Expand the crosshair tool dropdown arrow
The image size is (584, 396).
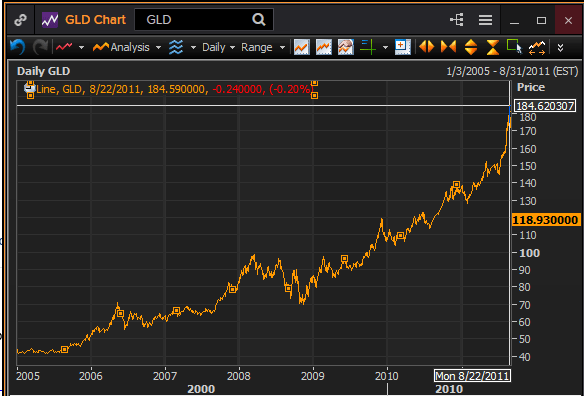click(x=385, y=48)
